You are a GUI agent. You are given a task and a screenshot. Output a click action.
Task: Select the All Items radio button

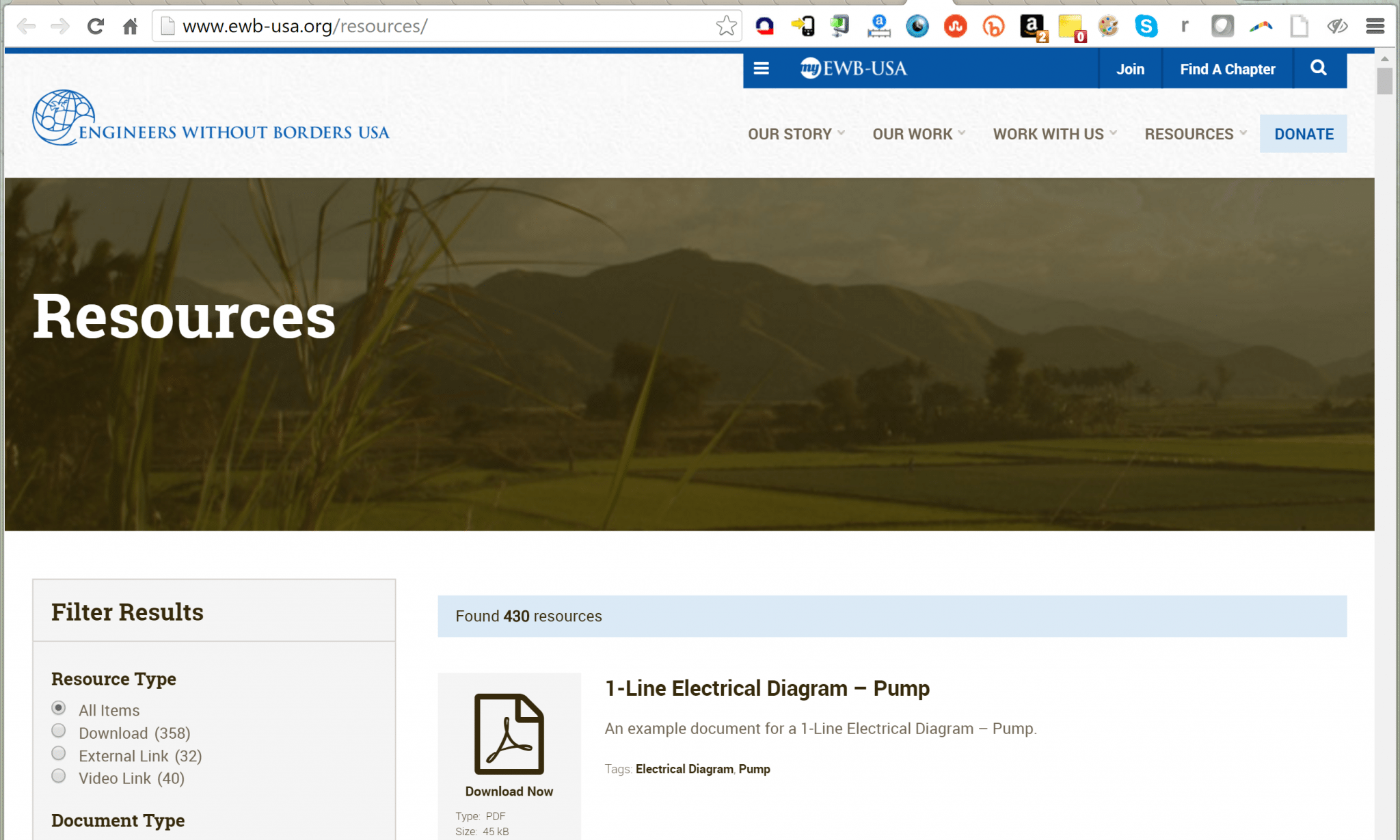59,707
